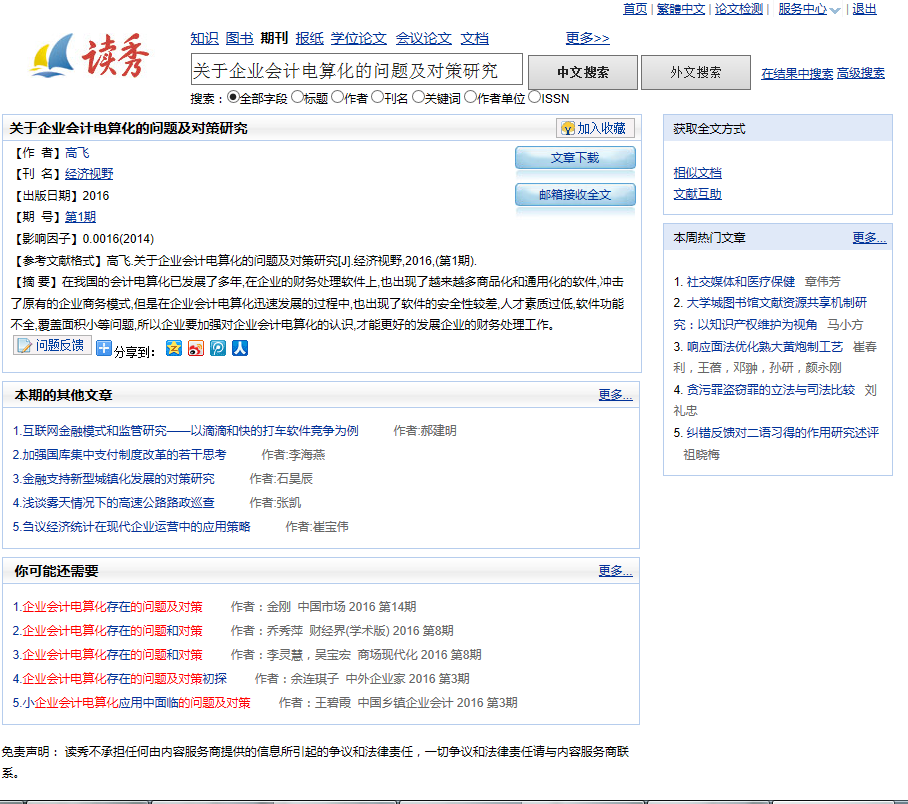
Task: Click the search keyword input field
Action: [x=356, y=70]
